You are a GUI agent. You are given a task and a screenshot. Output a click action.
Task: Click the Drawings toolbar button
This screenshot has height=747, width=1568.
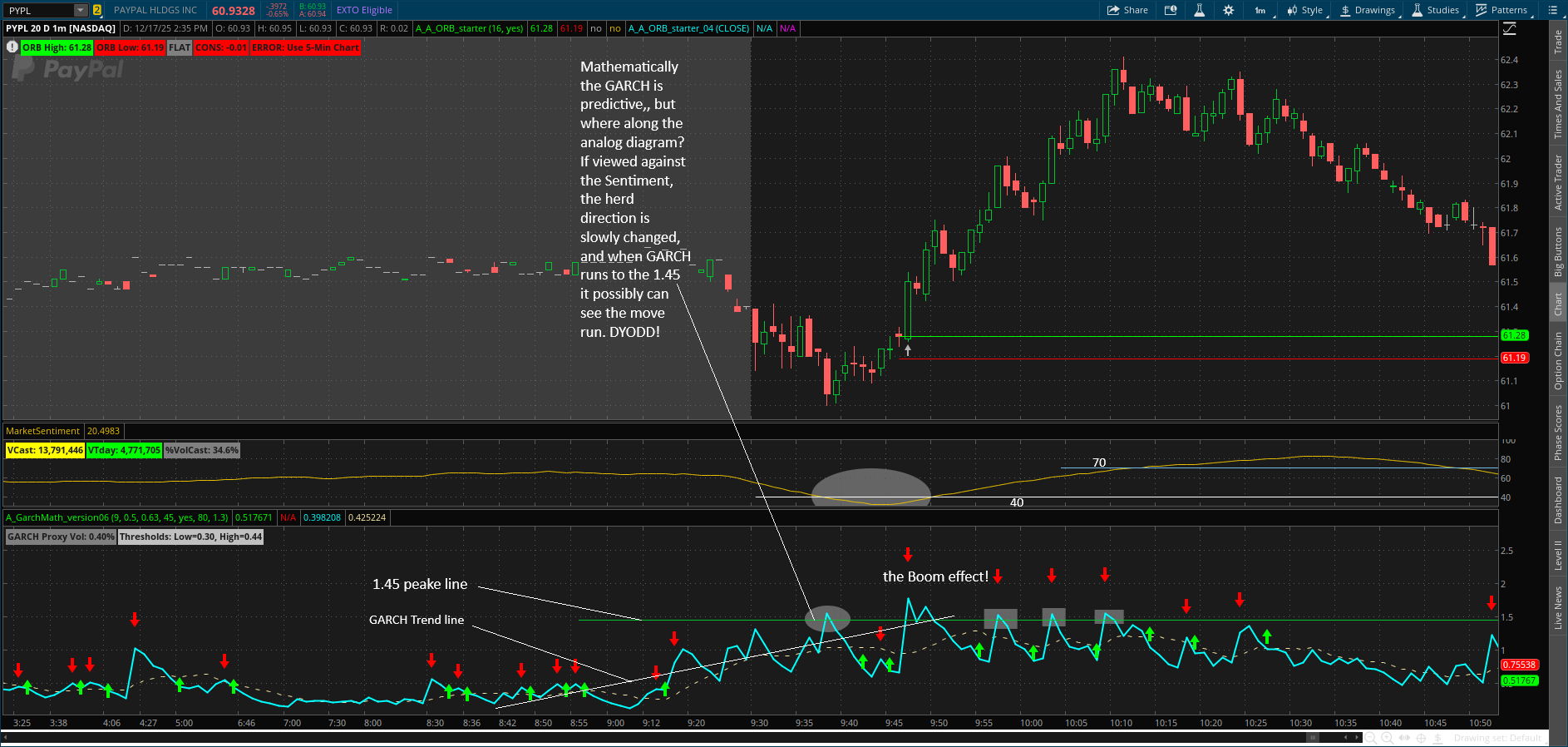tap(1368, 10)
